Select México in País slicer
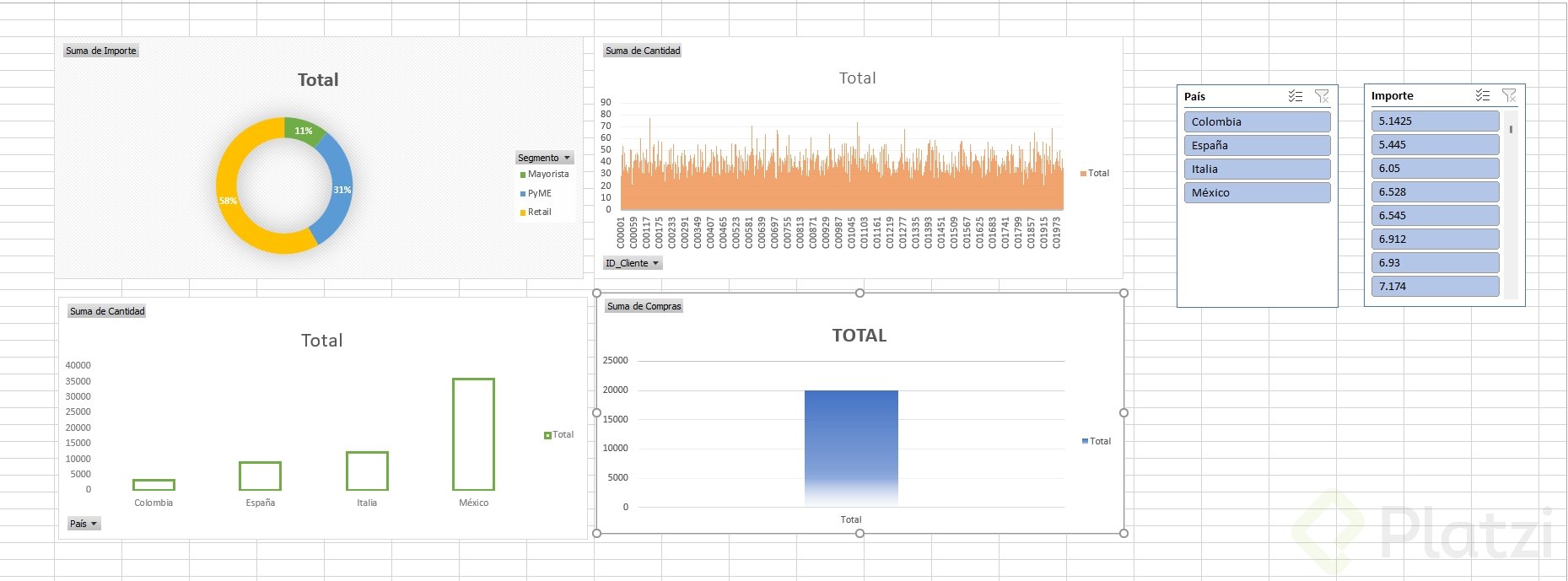 tap(1257, 192)
